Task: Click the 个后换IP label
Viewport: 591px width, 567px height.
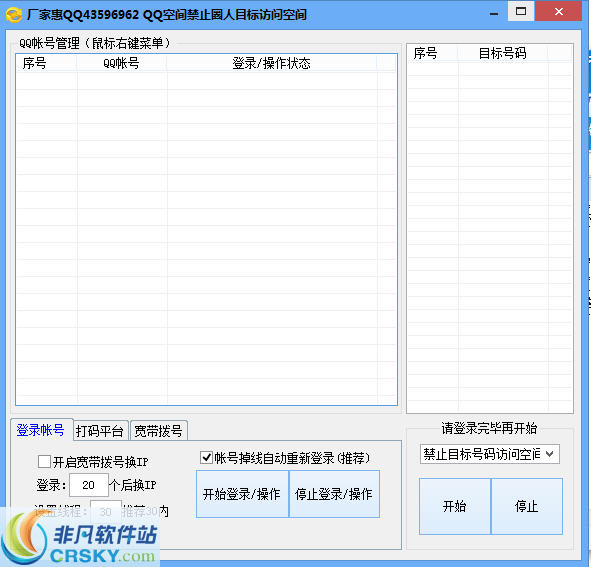Action: [133, 485]
